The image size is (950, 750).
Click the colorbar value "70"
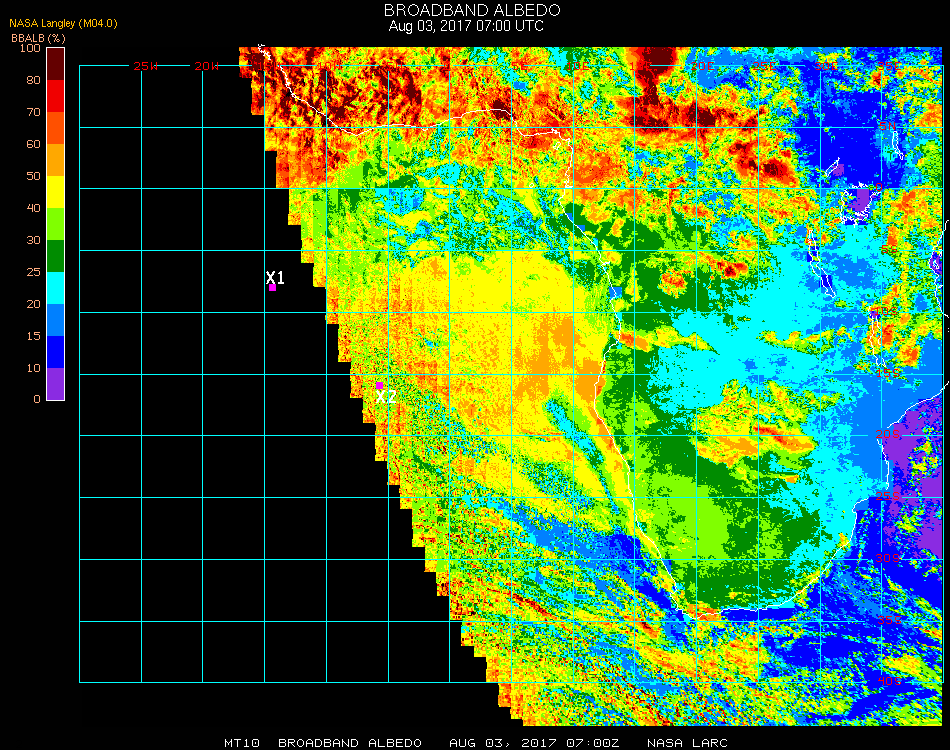point(33,112)
